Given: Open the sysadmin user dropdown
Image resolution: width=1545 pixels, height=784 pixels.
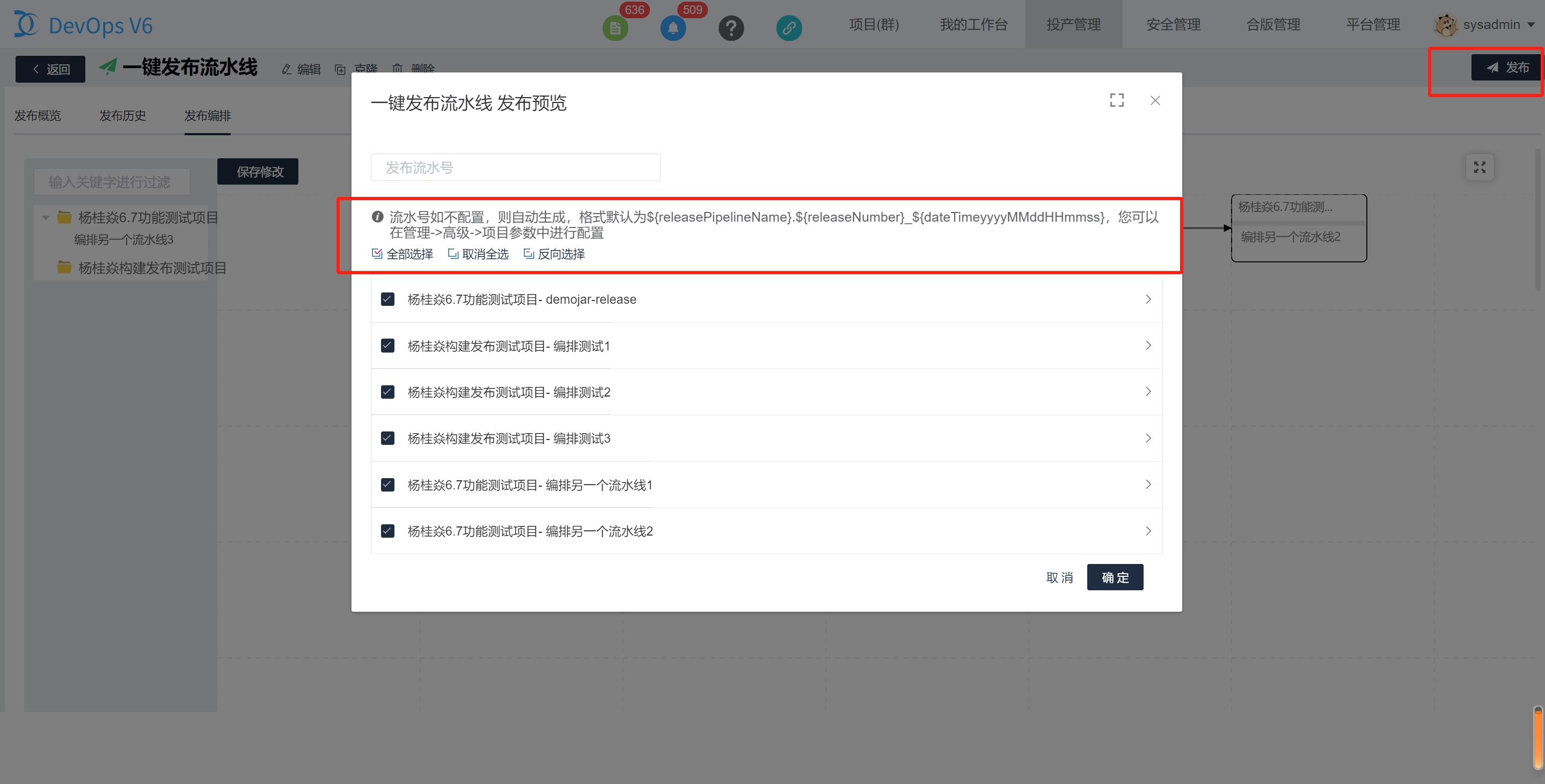Looking at the screenshot, I should pos(1491,25).
